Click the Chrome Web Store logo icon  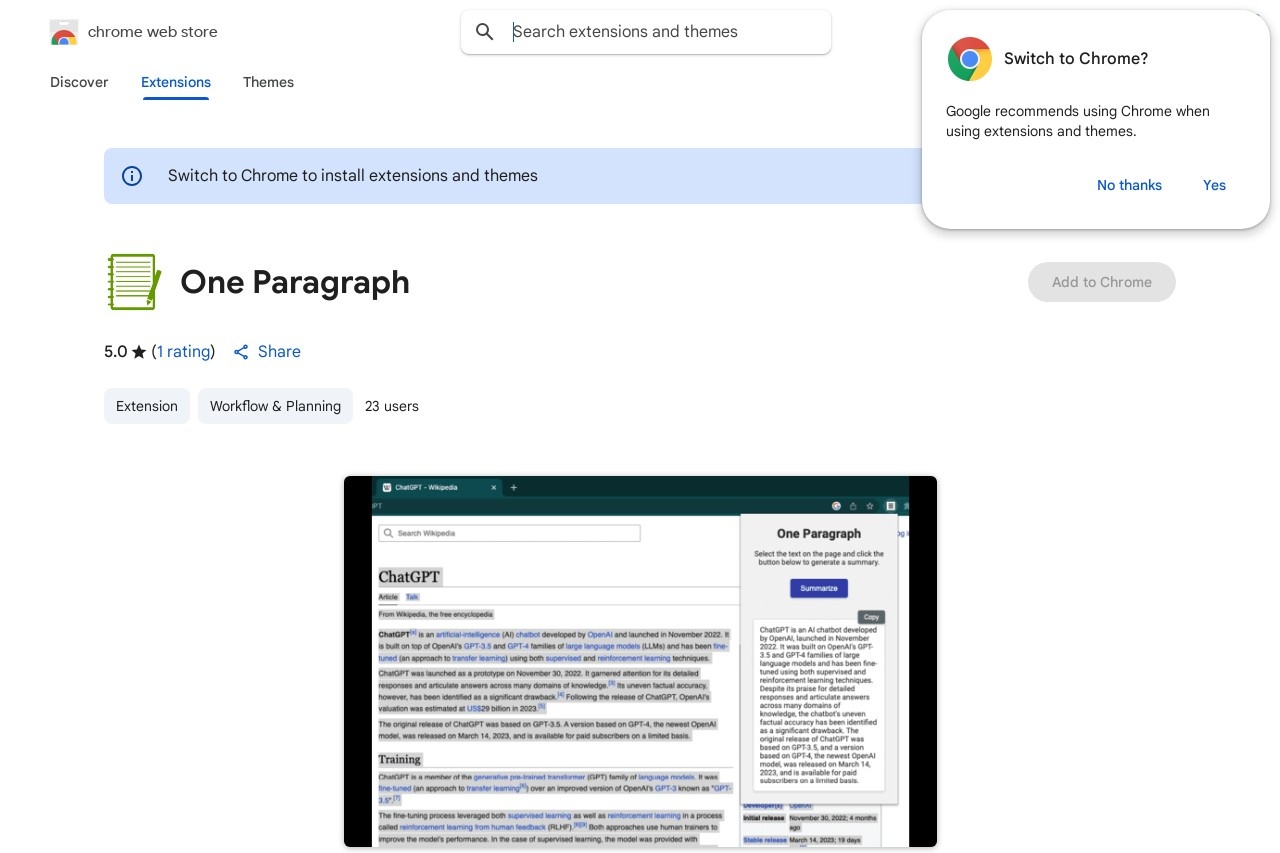[x=64, y=32]
